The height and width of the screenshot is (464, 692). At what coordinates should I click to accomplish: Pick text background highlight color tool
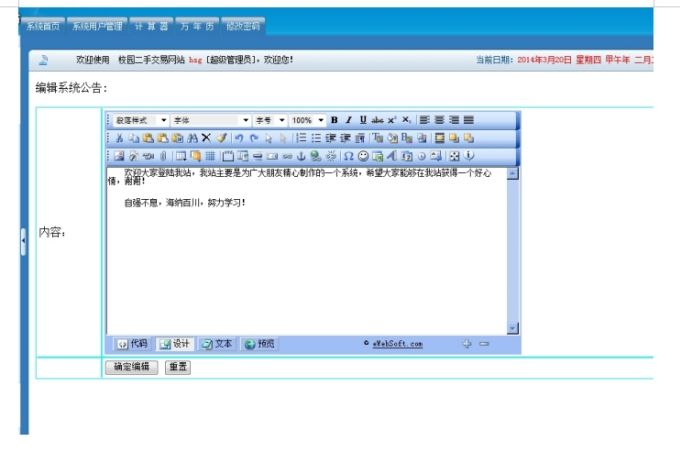(392, 138)
